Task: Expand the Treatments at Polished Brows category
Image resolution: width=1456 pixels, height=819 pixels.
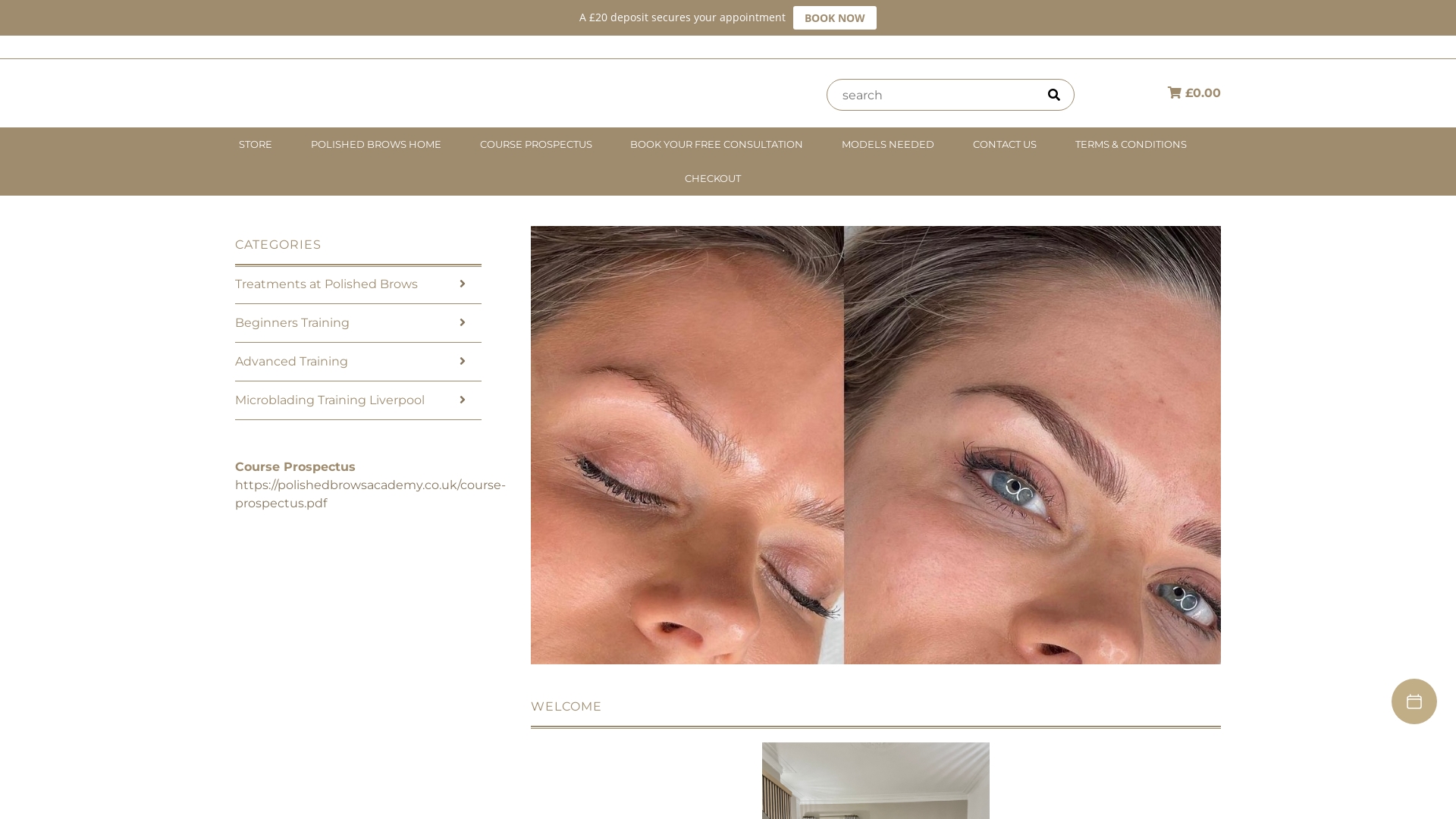Action: [x=326, y=284]
